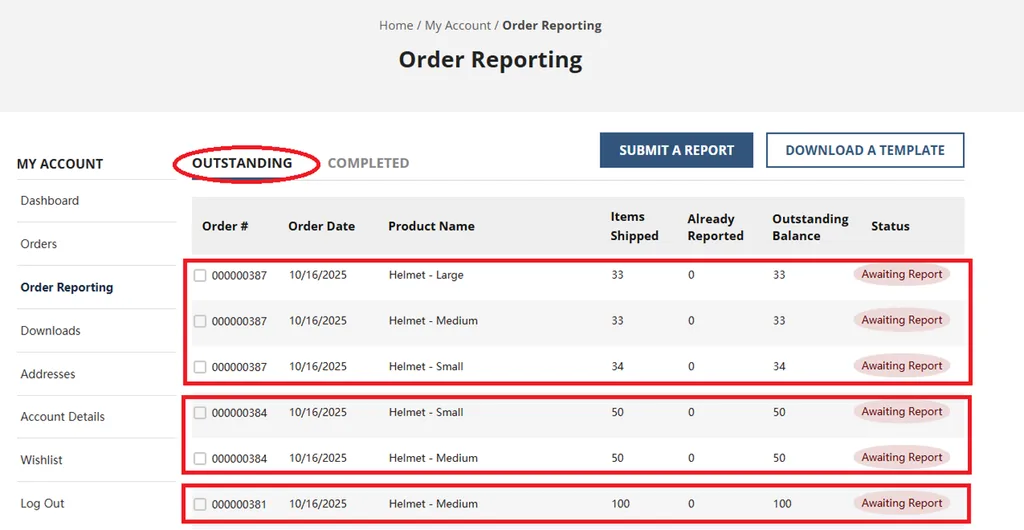The height and width of the screenshot is (530, 1024).
Task: Click items shipped value 100
Action: click(620, 503)
